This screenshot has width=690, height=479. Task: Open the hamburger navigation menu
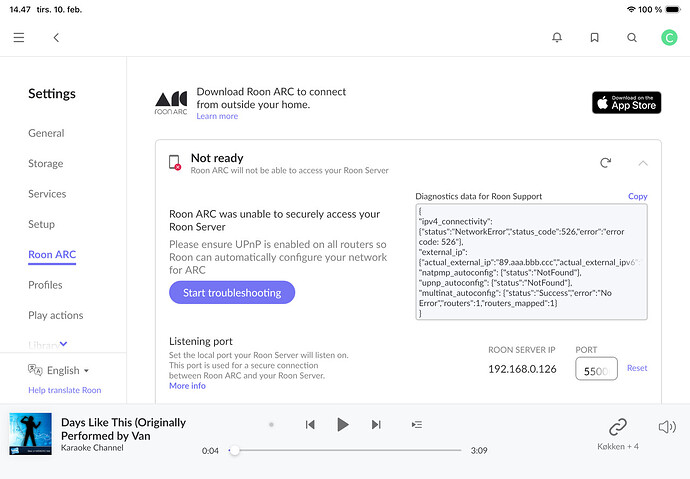pyautogui.click(x=18, y=37)
